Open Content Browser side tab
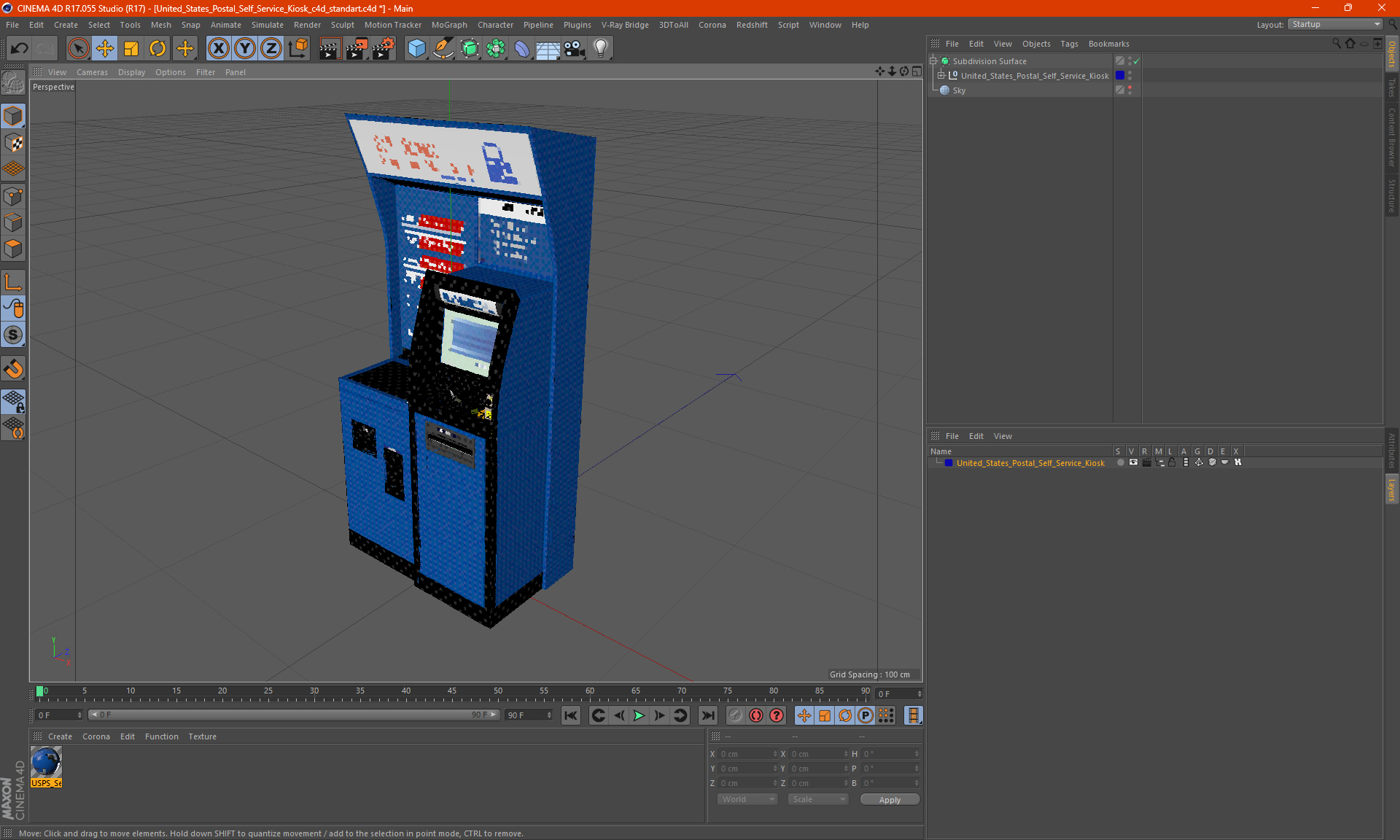 [x=1392, y=137]
